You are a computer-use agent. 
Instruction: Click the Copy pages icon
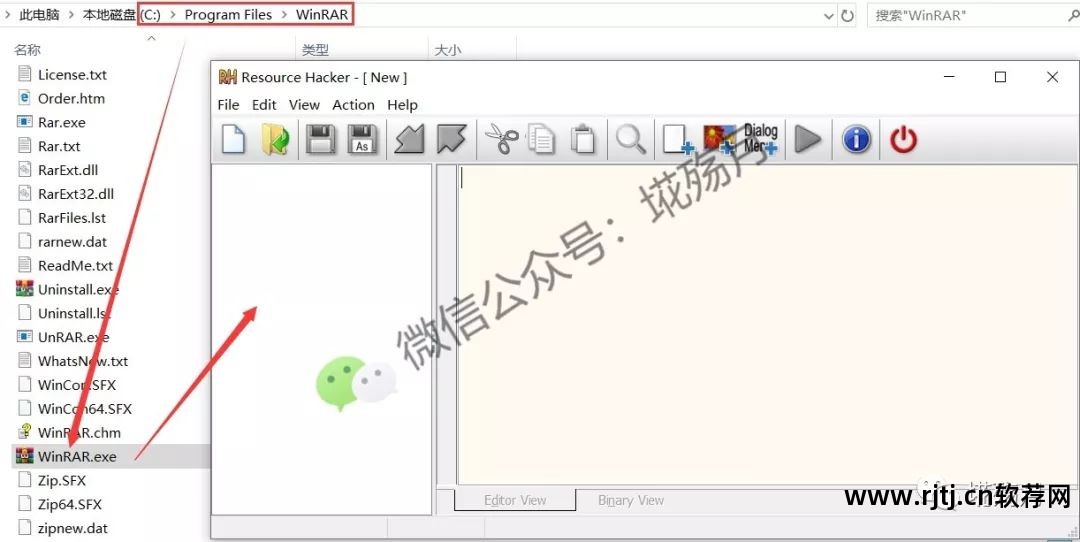[541, 139]
